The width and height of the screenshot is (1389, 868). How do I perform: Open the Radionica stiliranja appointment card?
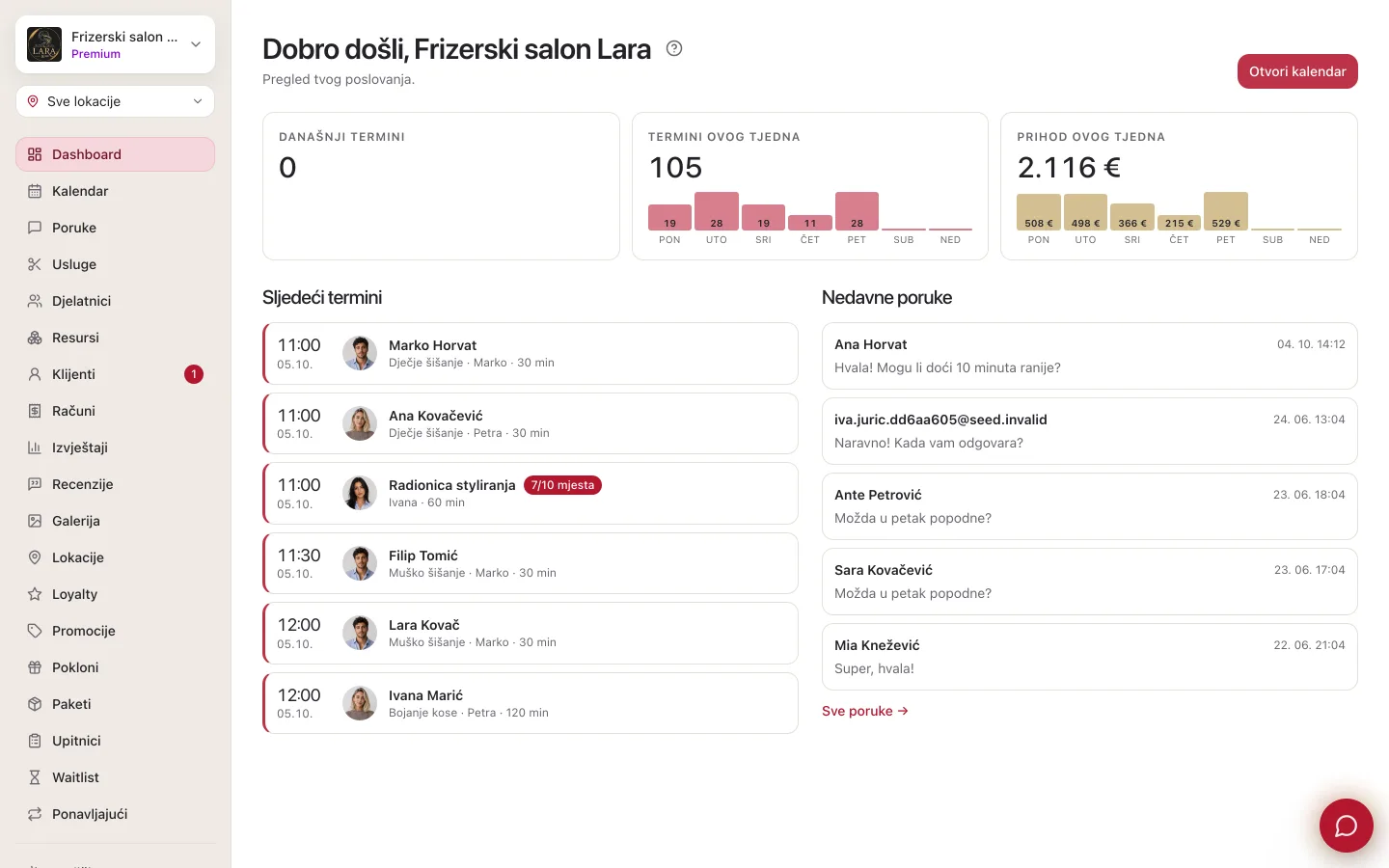[531, 494]
